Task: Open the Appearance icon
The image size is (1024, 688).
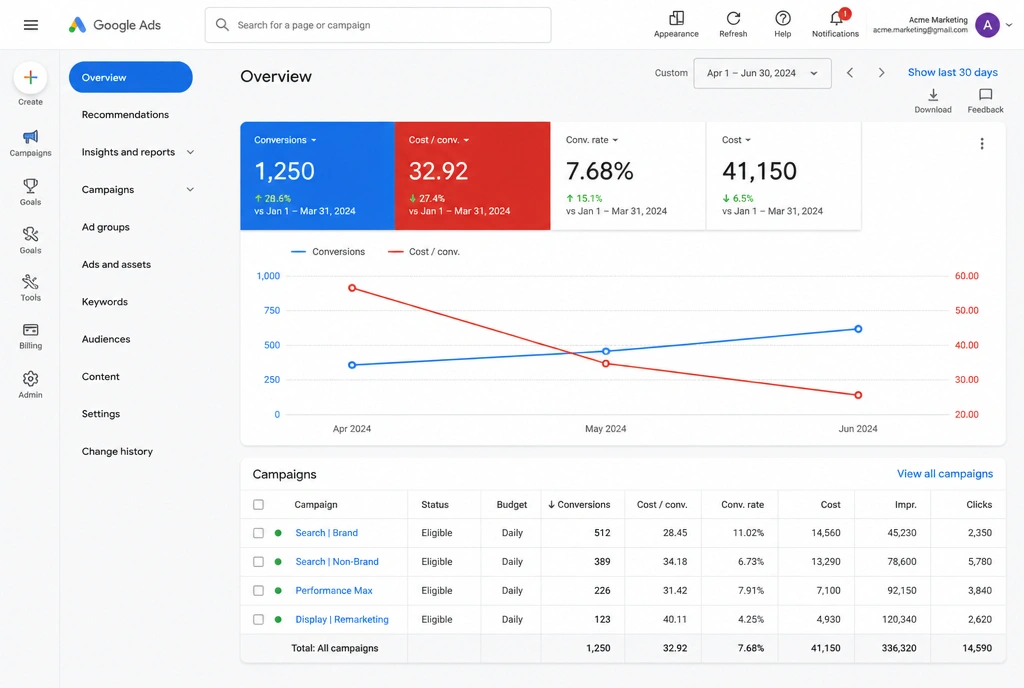Action: click(677, 18)
